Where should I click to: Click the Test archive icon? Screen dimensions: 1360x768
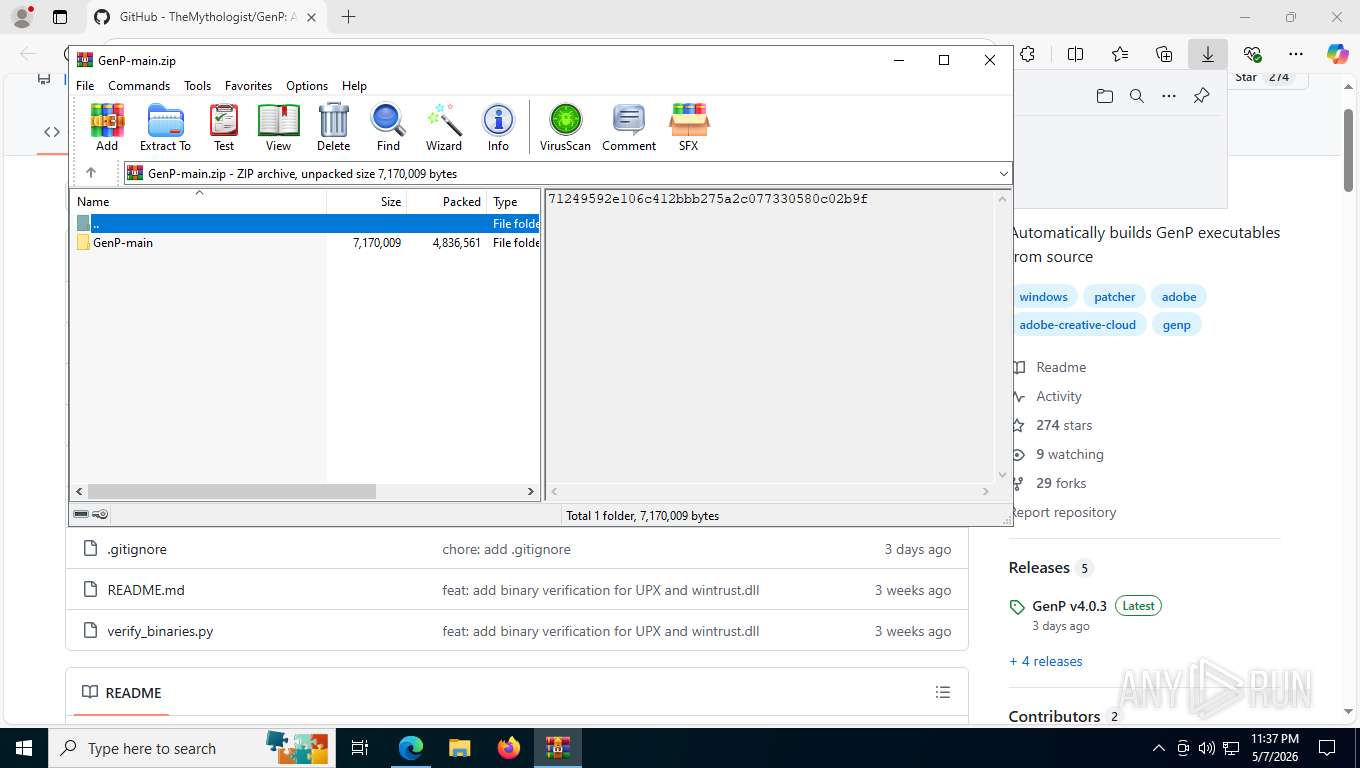[x=224, y=127]
